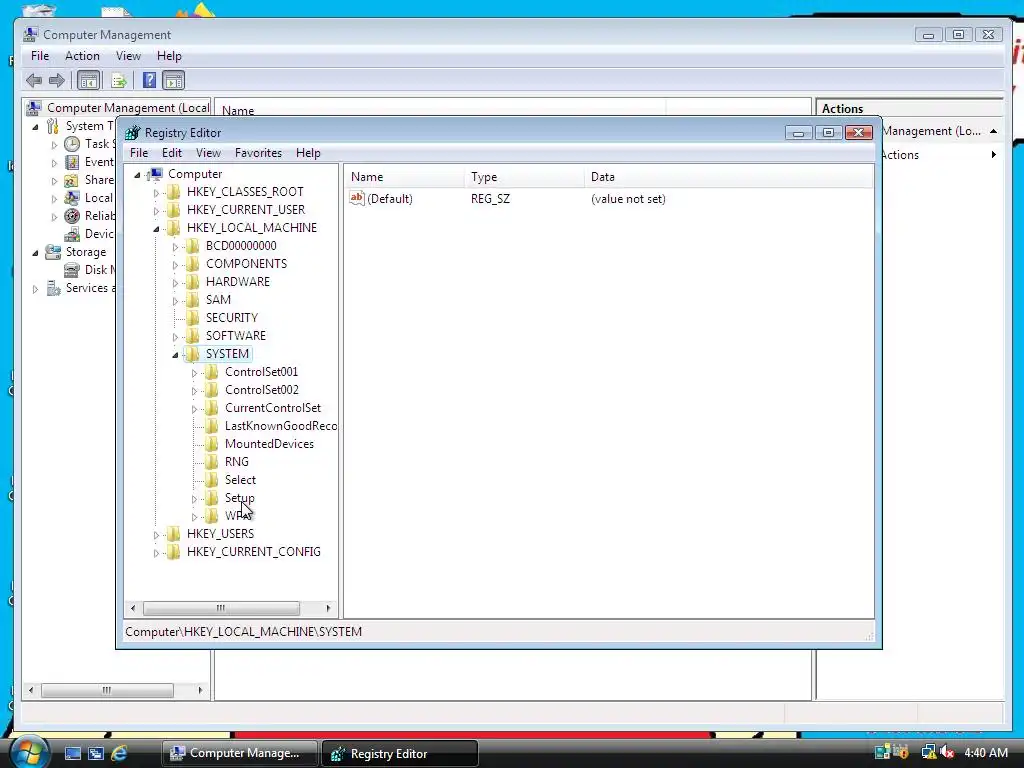Open the Windows Start orb
This screenshot has height=768, width=1024.
coord(29,753)
